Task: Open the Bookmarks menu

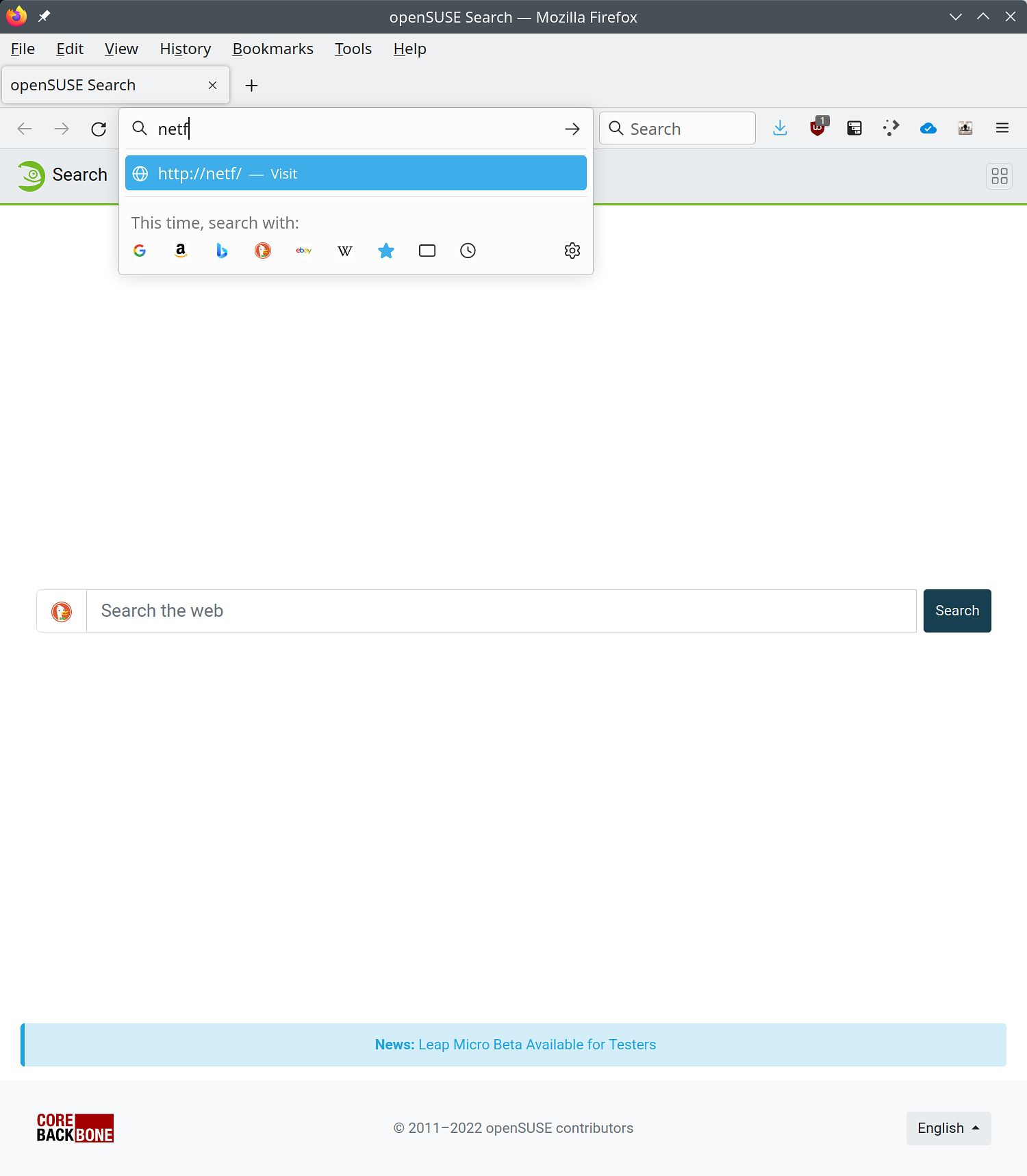Action: click(273, 49)
